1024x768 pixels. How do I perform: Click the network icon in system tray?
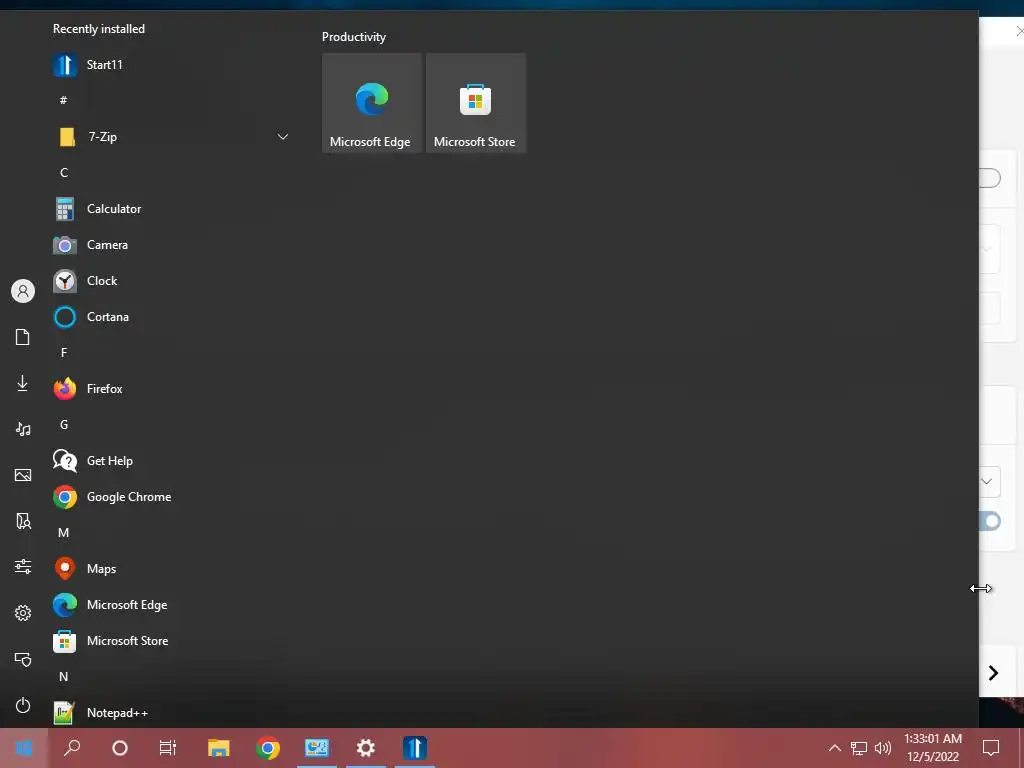coord(859,748)
